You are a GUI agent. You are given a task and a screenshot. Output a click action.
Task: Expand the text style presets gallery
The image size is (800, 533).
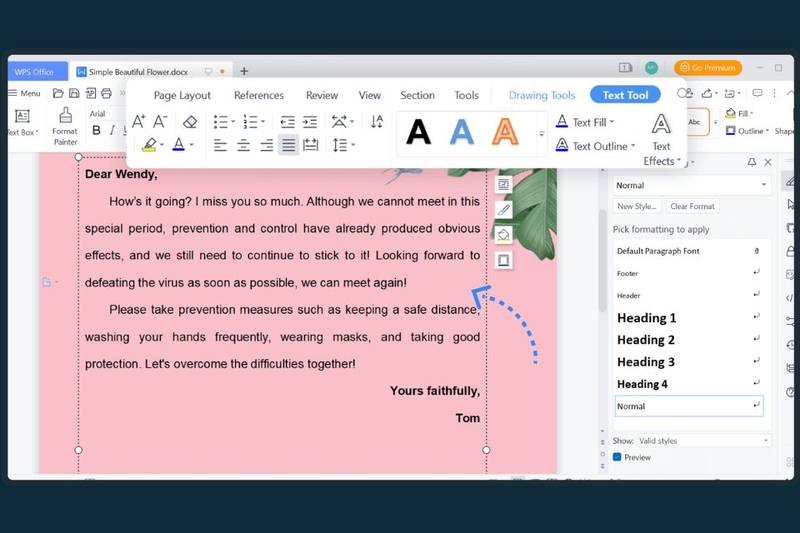click(x=541, y=134)
